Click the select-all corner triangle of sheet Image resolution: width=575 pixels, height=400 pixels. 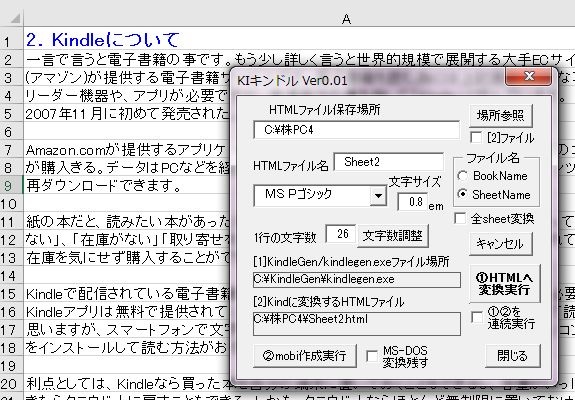pyautogui.click(x=14, y=18)
